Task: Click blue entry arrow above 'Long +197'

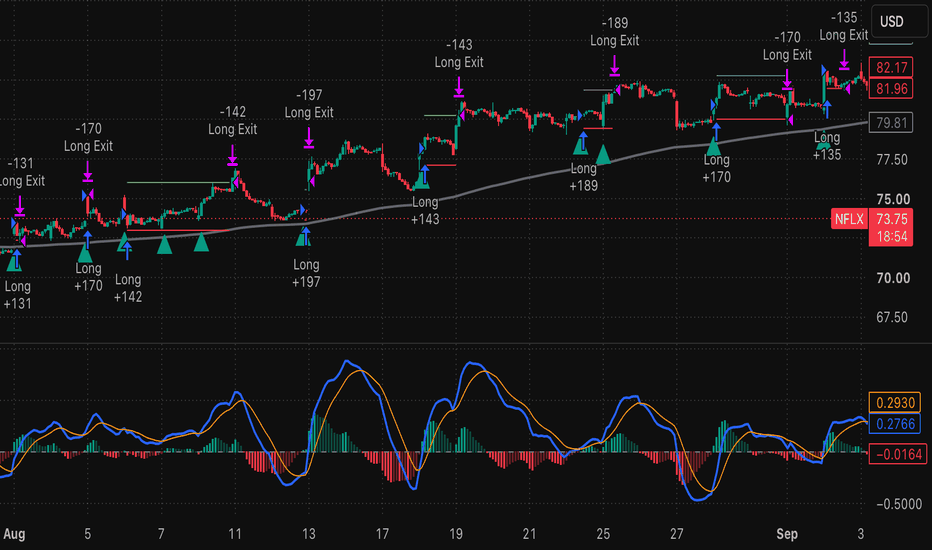Action: pos(306,236)
